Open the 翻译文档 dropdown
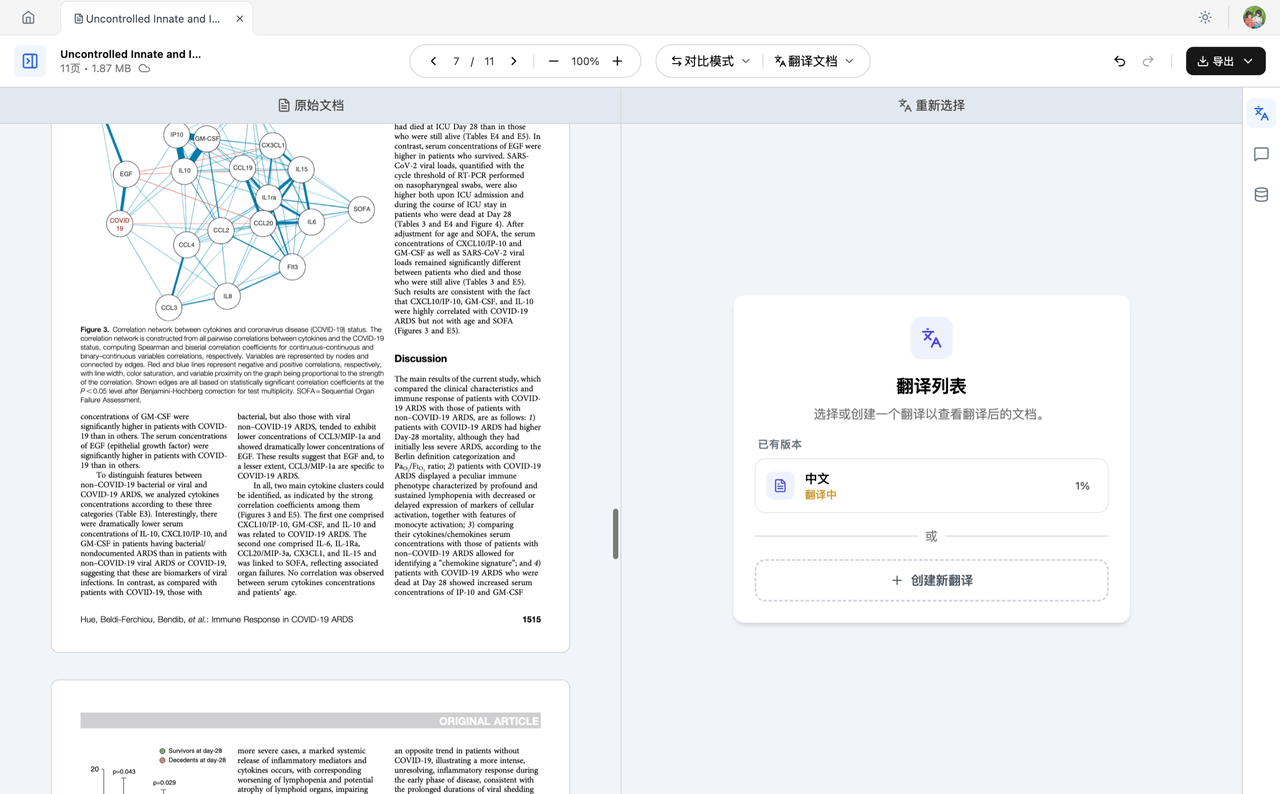The height and width of the screenshot is (794, 1280). point(814,61)
